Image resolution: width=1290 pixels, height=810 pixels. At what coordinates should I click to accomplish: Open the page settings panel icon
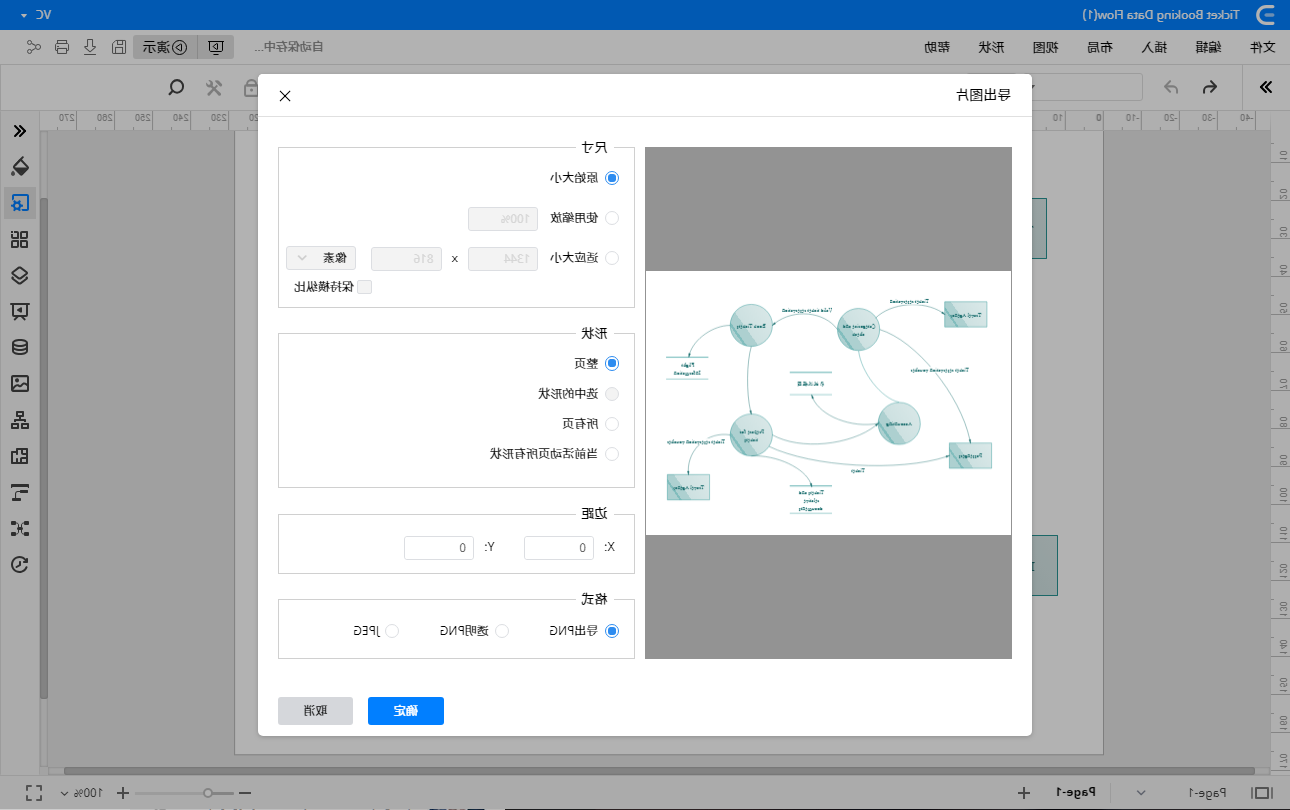coord(19,203)
